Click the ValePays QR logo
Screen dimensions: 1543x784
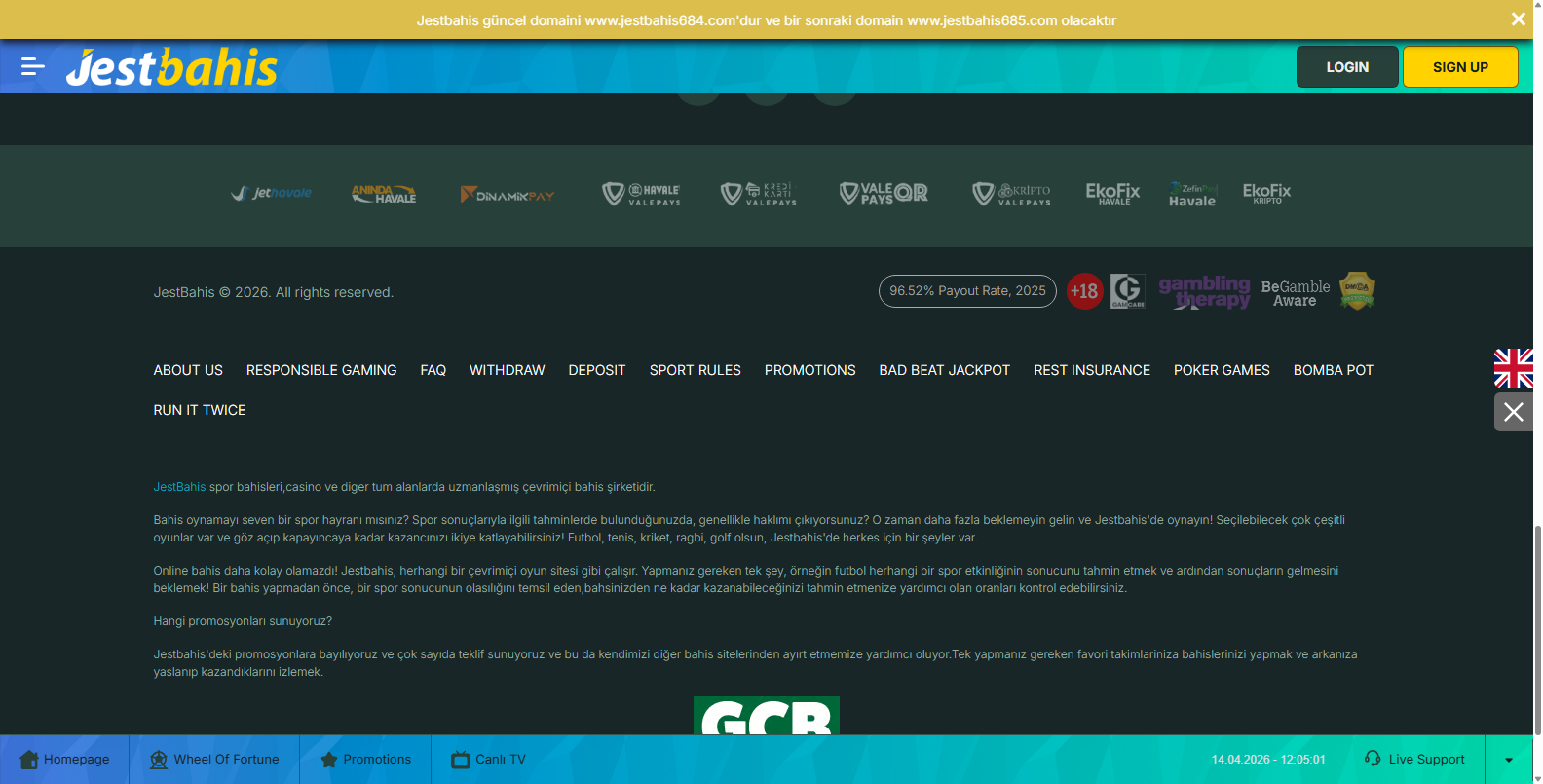(x=884, y=193)
